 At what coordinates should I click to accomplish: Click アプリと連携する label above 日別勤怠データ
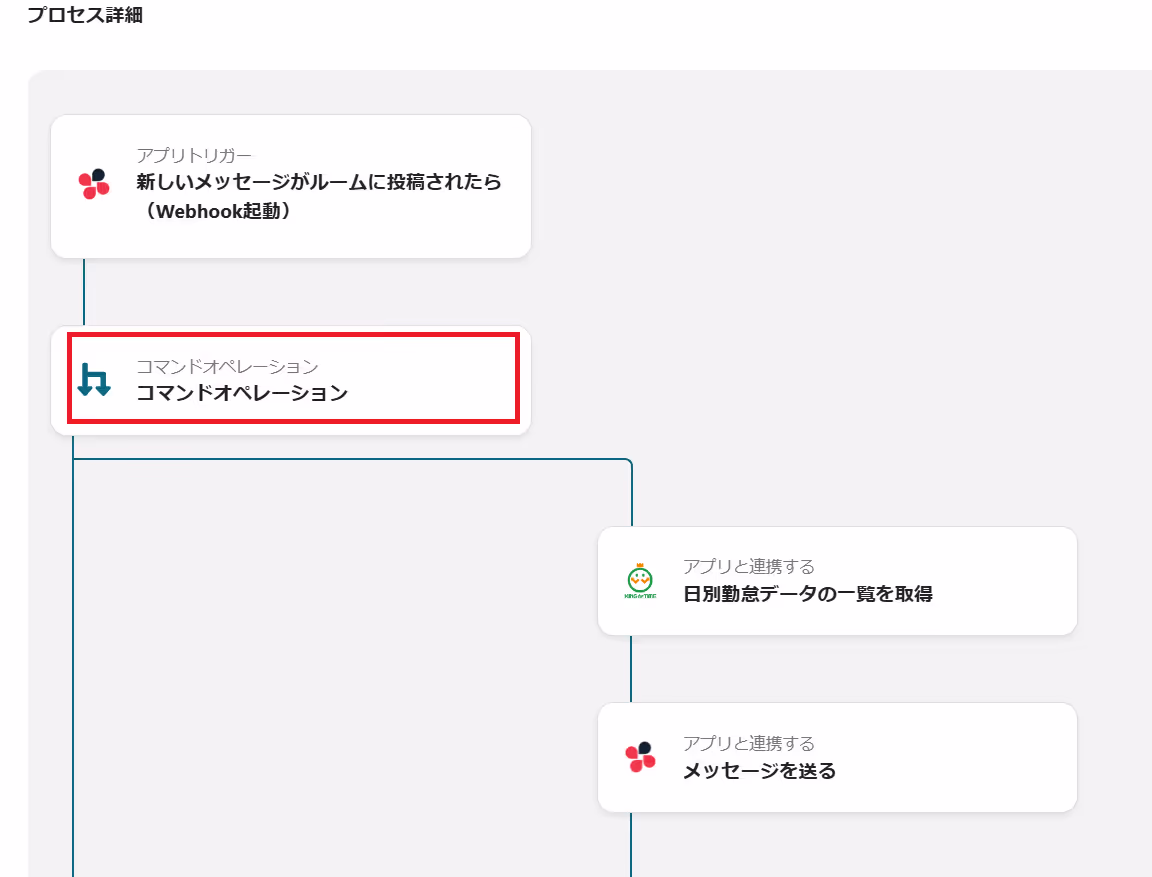pyautogui.click(x=749, y=566)
